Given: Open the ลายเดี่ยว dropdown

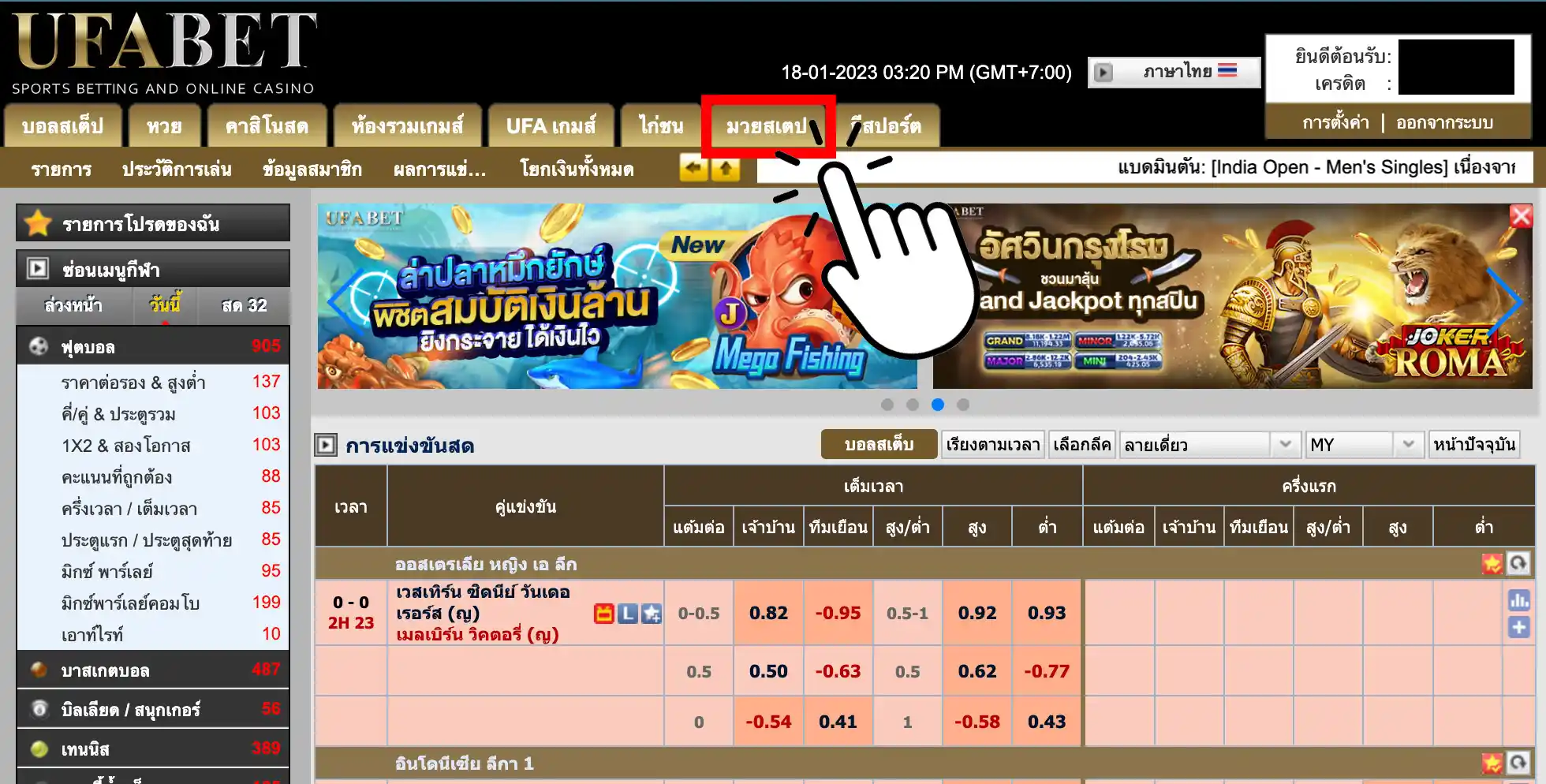Looking at the screenshot, I should [1209, 444].
